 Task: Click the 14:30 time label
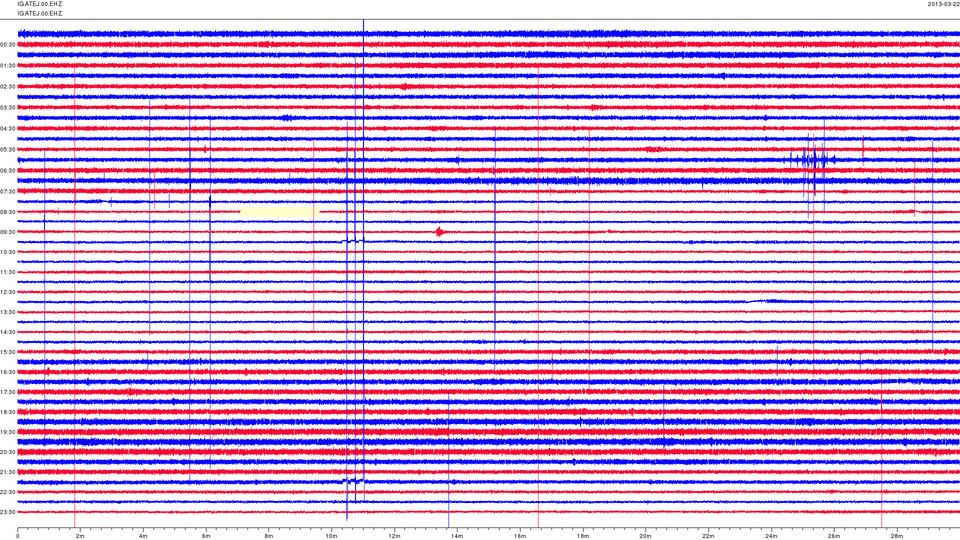(x=8, y=332)
